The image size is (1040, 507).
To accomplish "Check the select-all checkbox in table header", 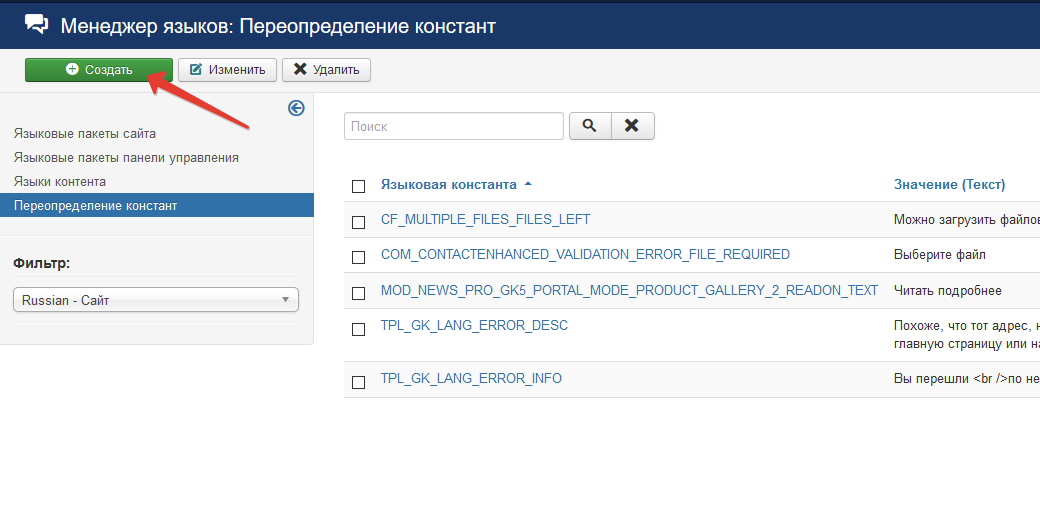I will tap(359, 186).
